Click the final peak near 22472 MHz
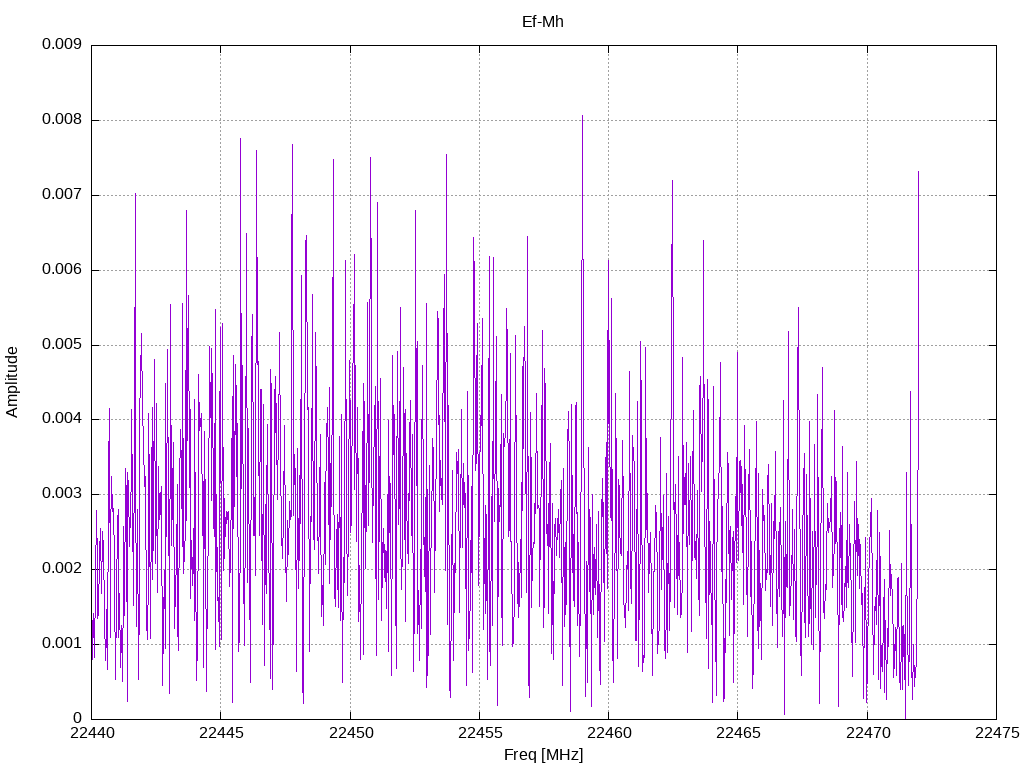 tap(918, 174)
